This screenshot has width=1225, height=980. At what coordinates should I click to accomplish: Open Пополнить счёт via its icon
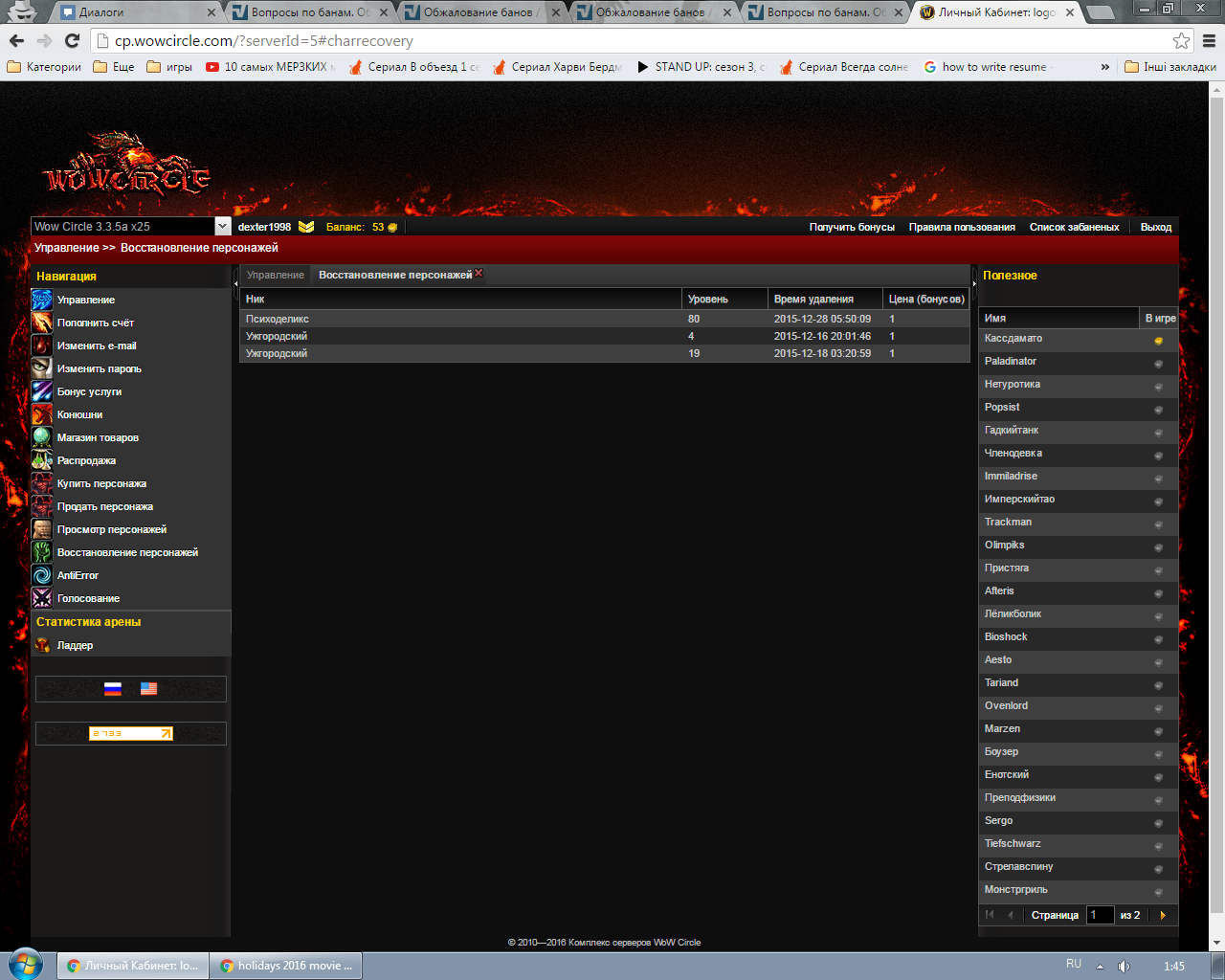tap(42, 323)
